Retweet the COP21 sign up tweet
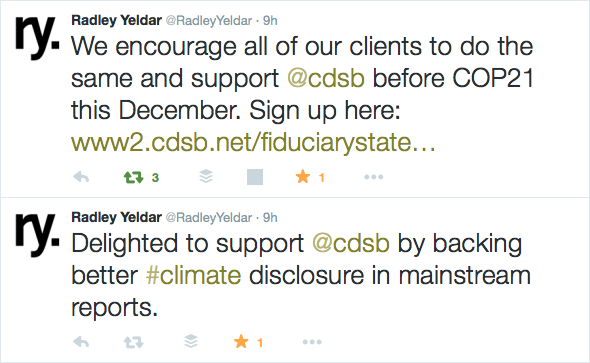This screenshot has width=590, height=363. (134, 177)
